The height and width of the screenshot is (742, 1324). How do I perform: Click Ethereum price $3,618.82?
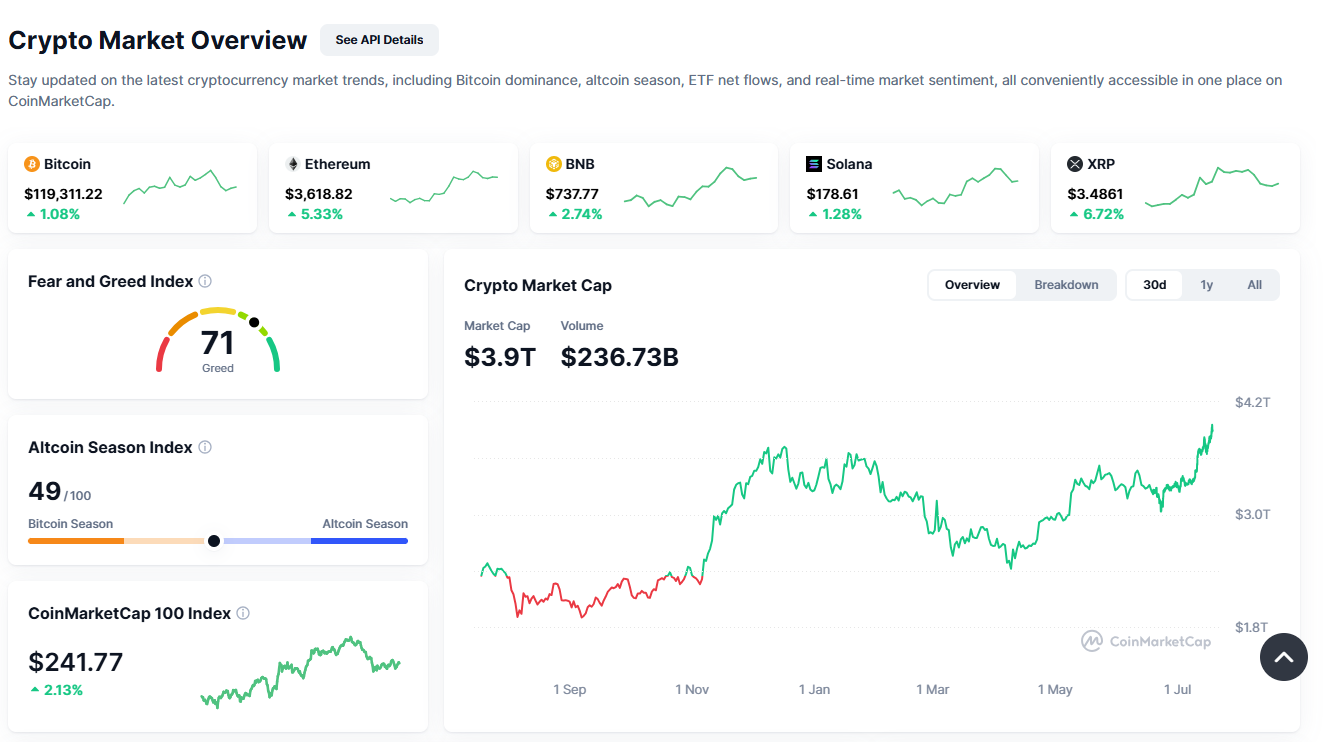(x=319, y=194)
